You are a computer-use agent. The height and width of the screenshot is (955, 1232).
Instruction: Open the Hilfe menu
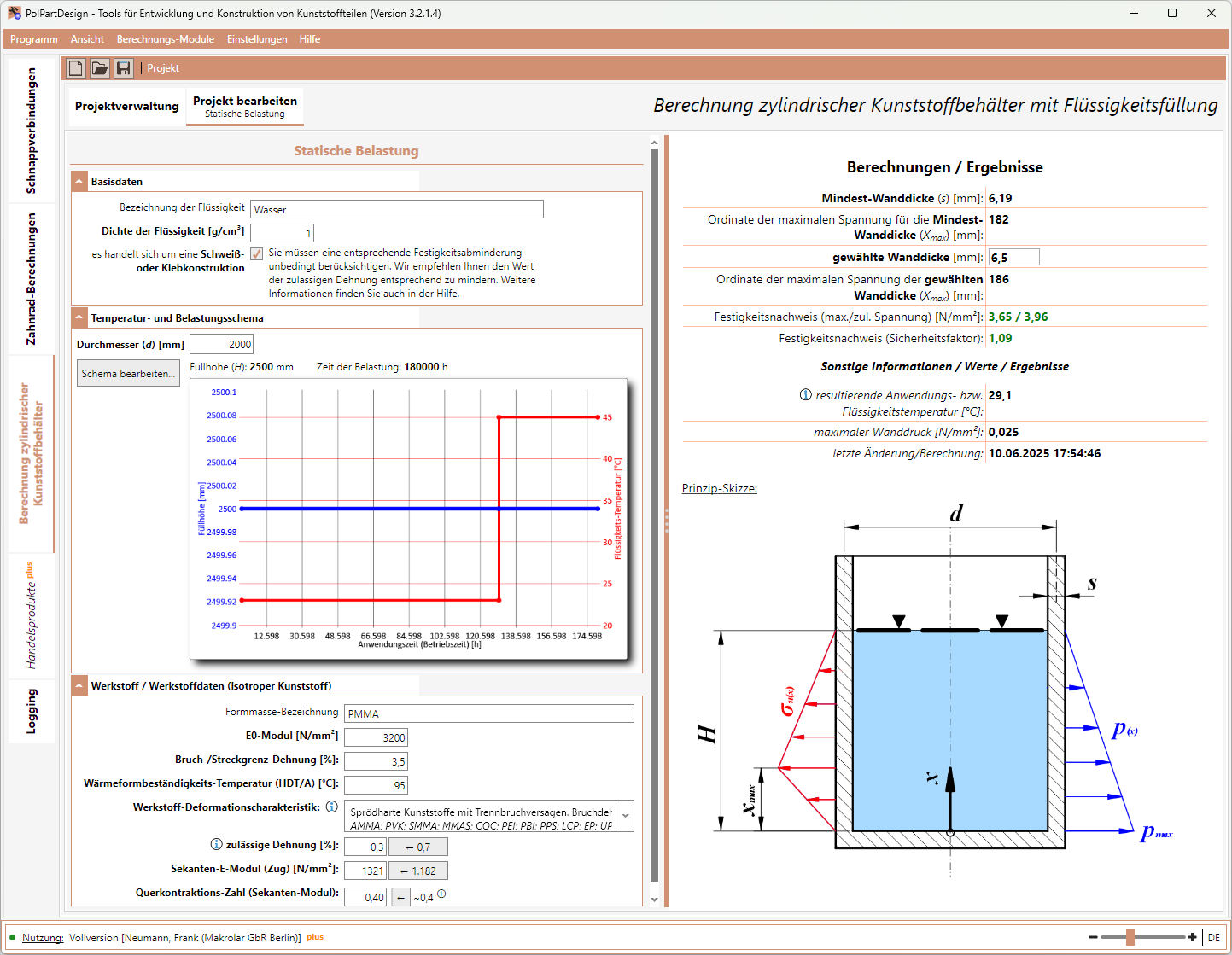pyautogui.click(x=310, y=39)
